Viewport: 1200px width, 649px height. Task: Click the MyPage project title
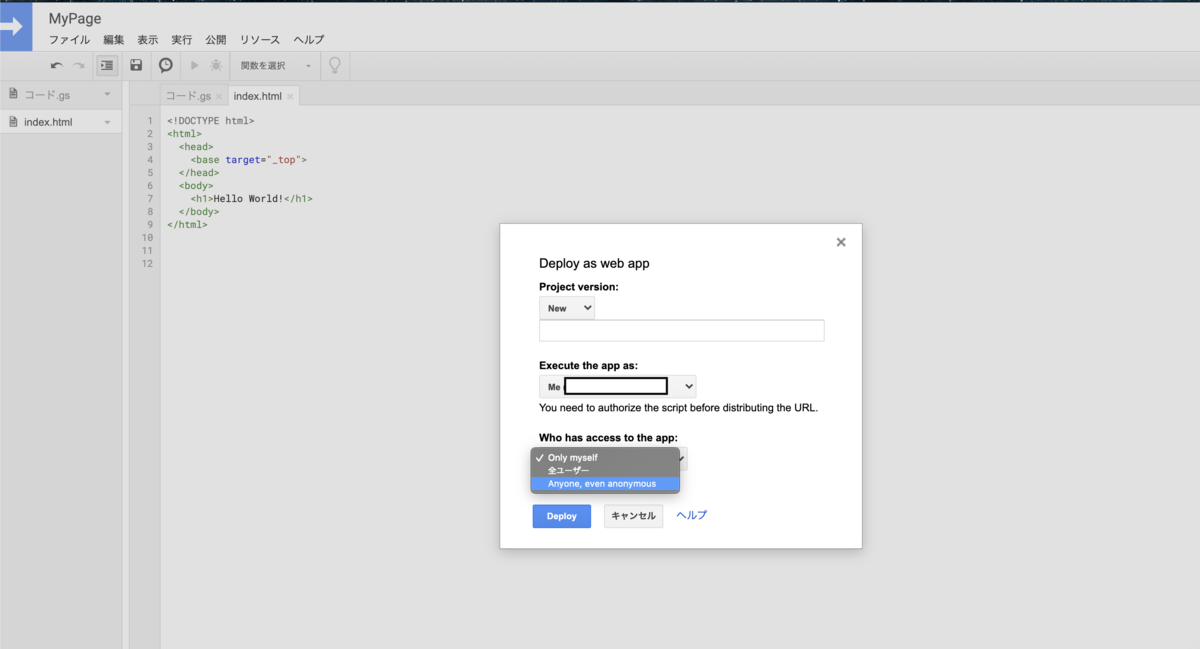coord(75,18)
